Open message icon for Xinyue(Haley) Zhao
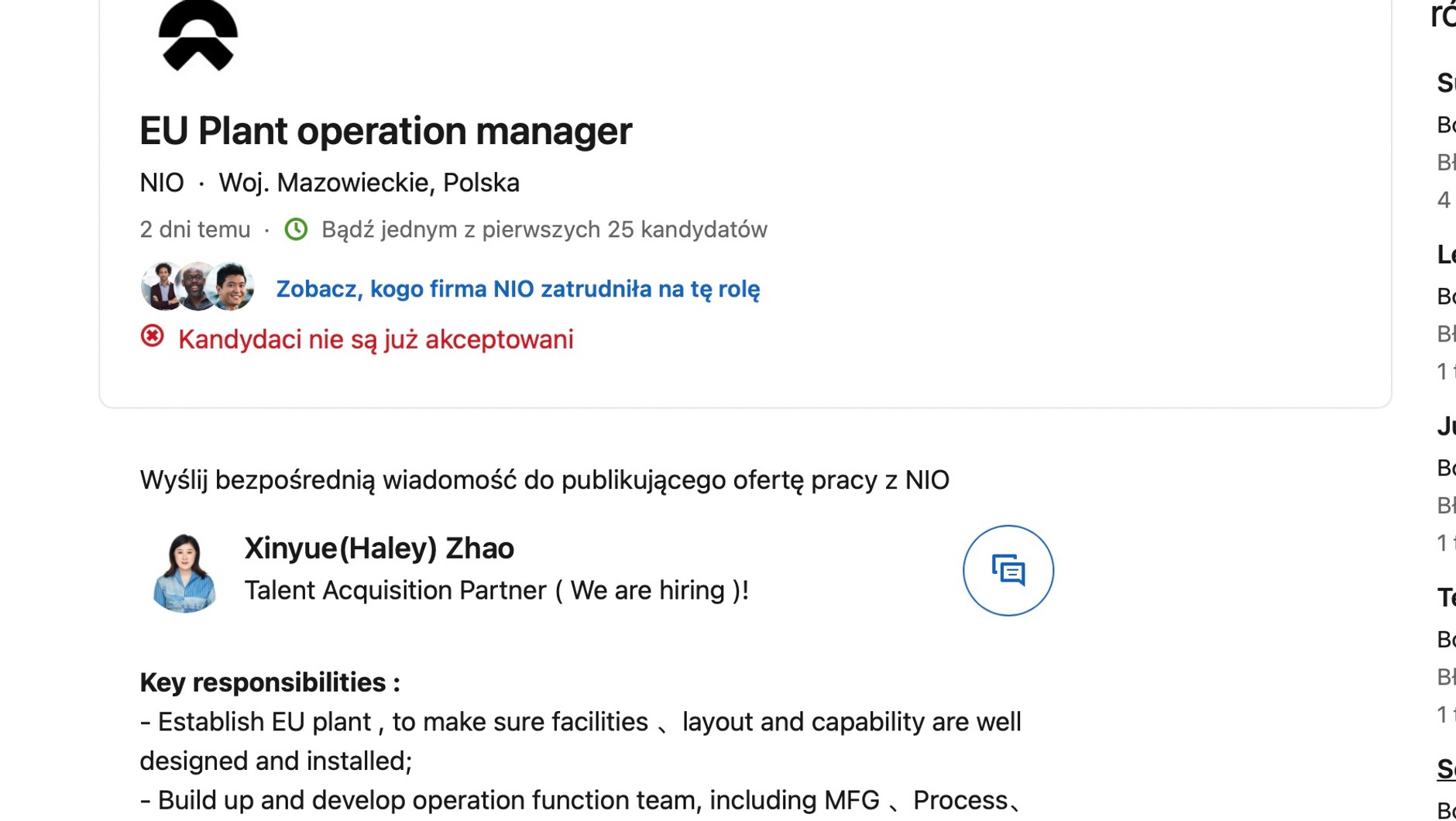 coord(1008,571)
